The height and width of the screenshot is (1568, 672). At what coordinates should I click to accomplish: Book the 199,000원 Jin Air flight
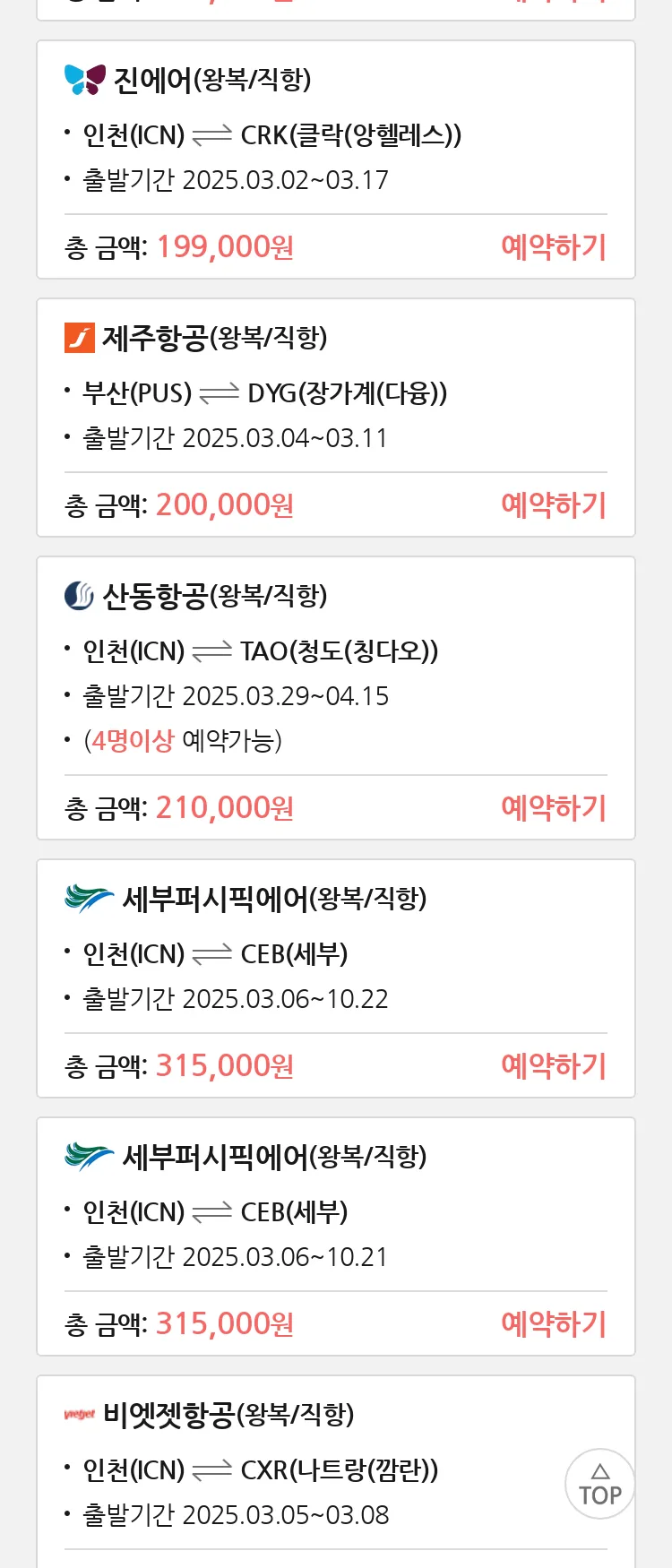point(554,246)
